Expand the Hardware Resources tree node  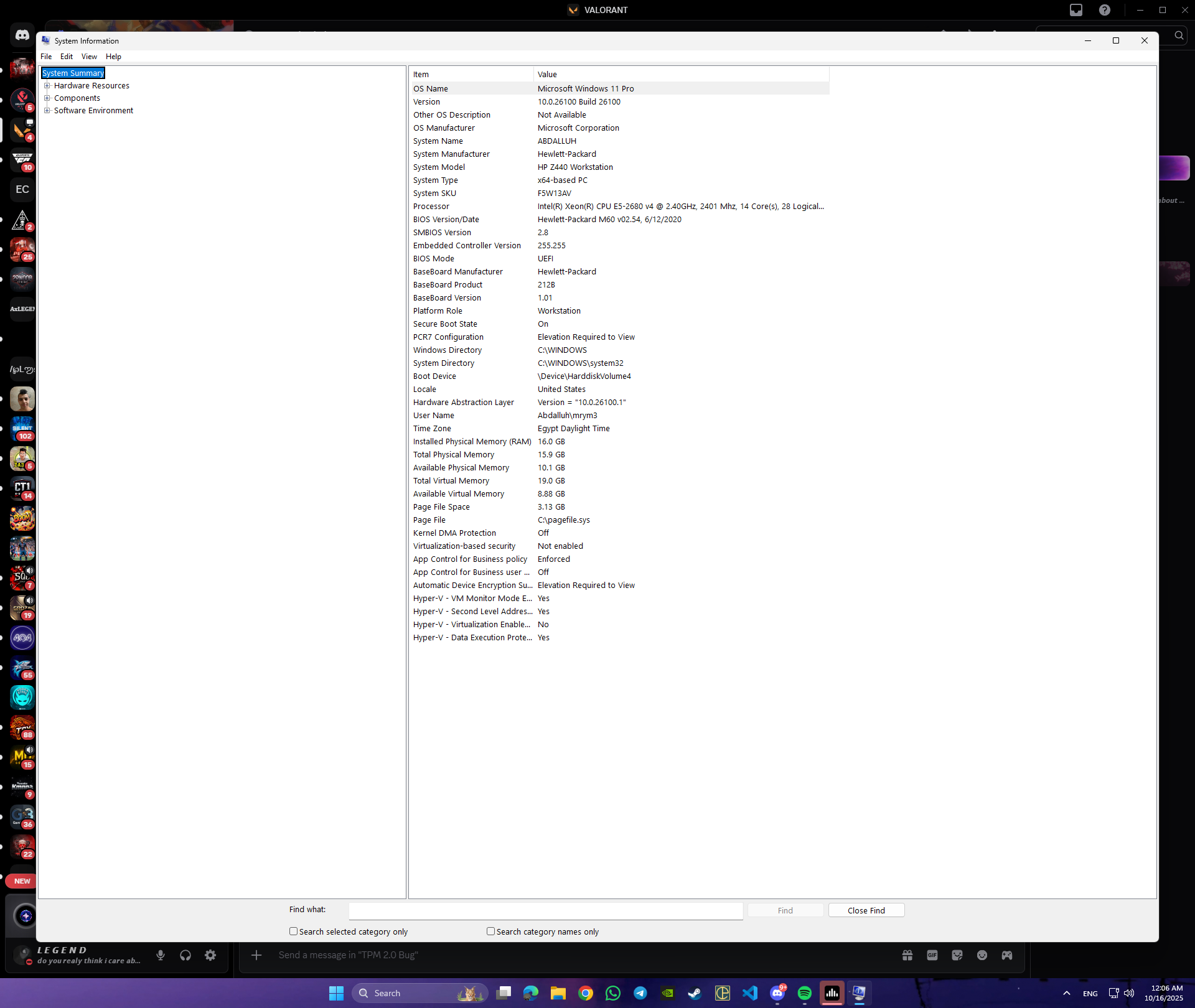47,86
